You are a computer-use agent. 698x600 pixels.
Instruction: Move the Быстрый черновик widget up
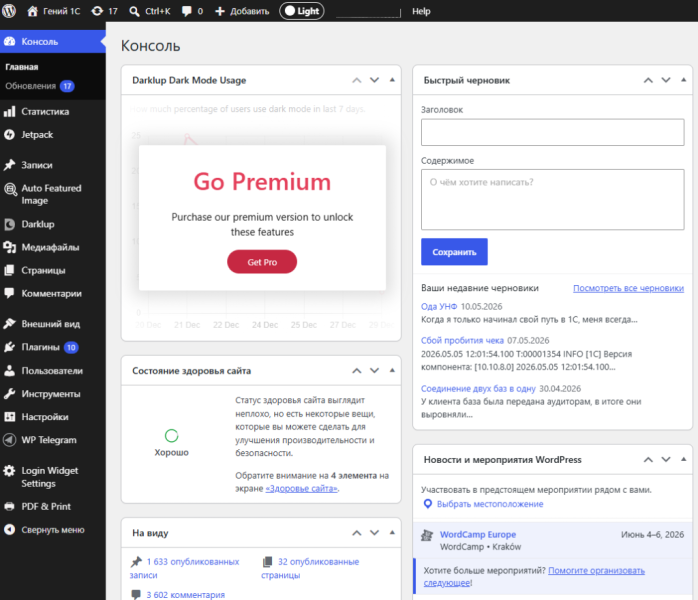coord(648,80)
